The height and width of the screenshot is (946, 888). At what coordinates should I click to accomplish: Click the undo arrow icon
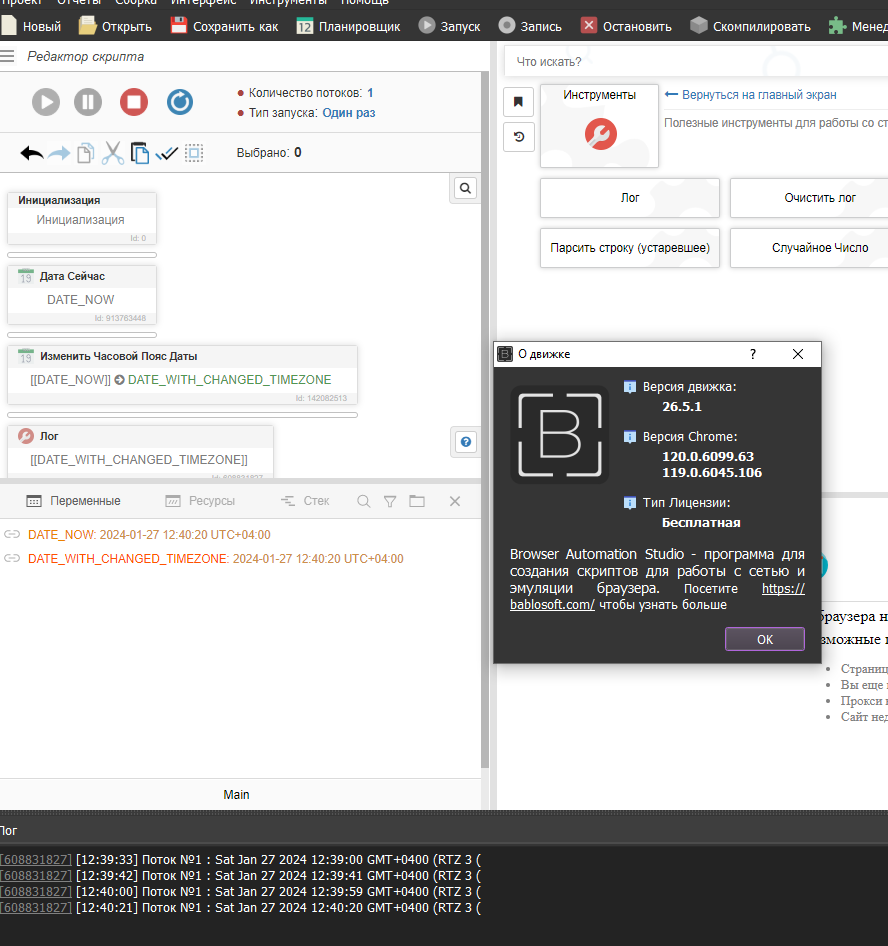pos(32,153)
